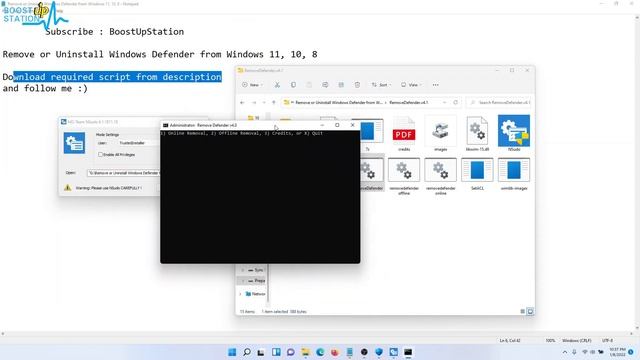Open the View dropdown in File Explorer

(x=411, y=85)
